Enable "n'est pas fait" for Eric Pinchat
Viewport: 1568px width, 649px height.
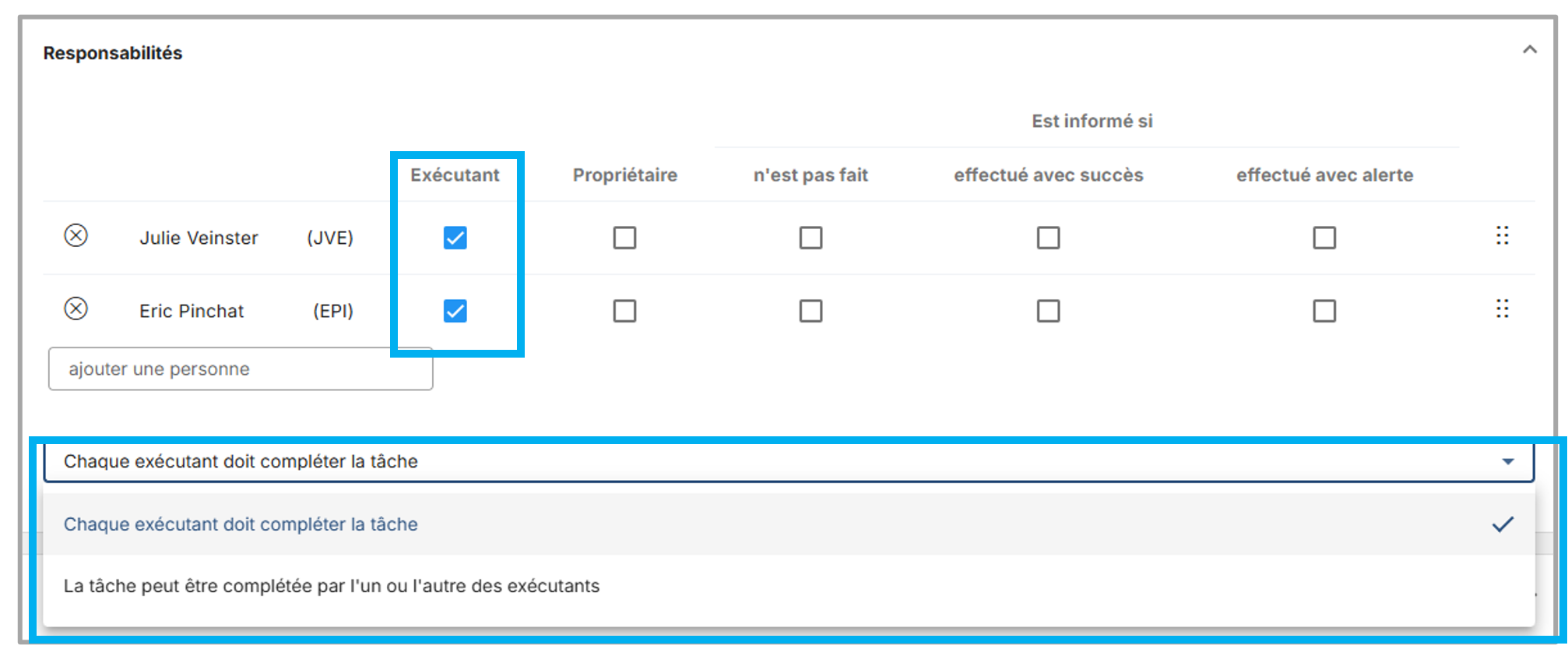[810, 311]
